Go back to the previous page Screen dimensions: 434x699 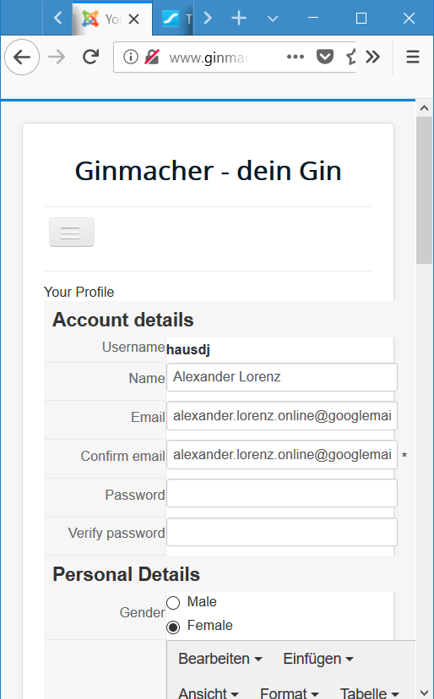[22, 57]
